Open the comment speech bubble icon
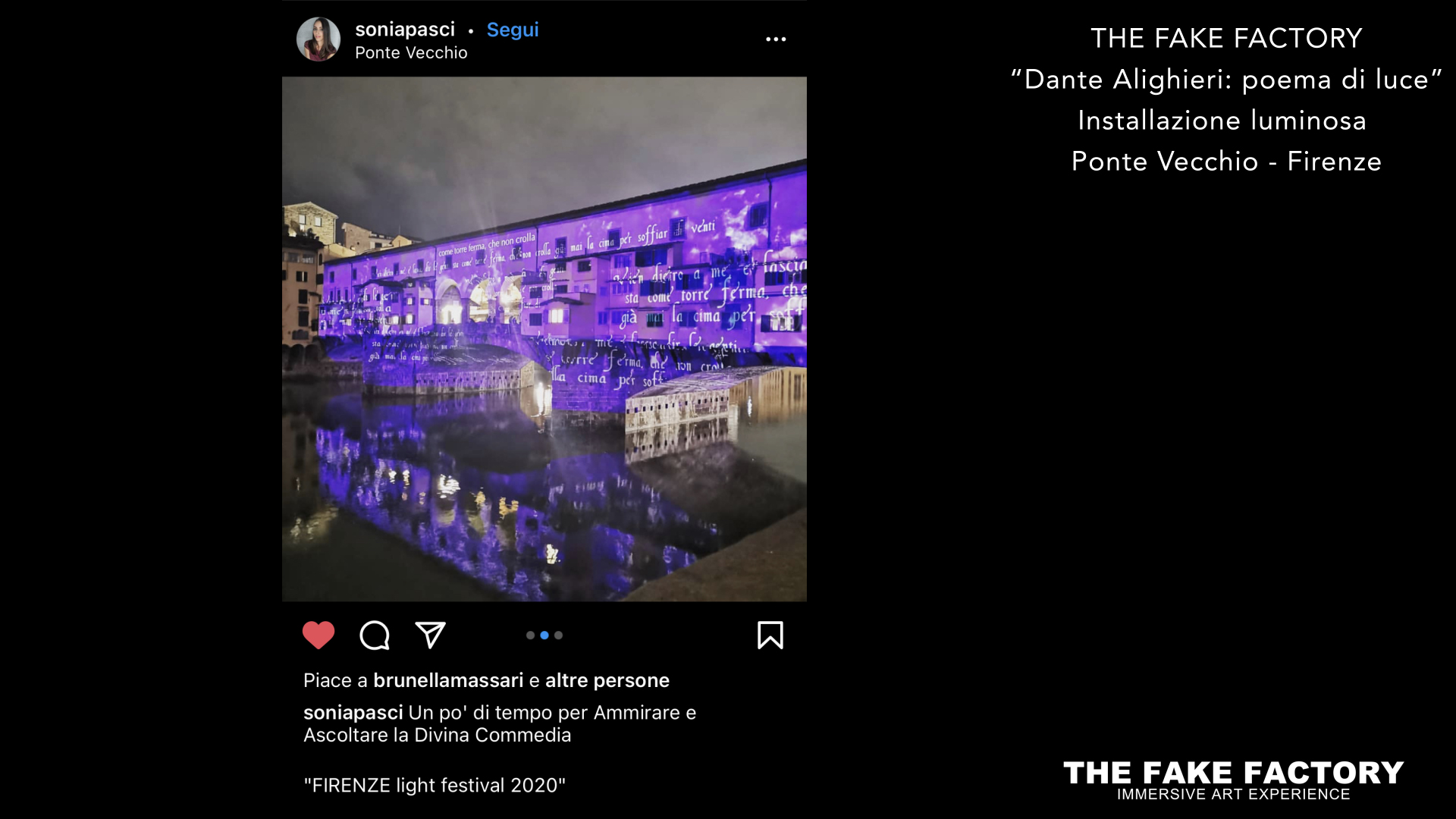Screen dimensions: 1456x819 coord(375,635)
